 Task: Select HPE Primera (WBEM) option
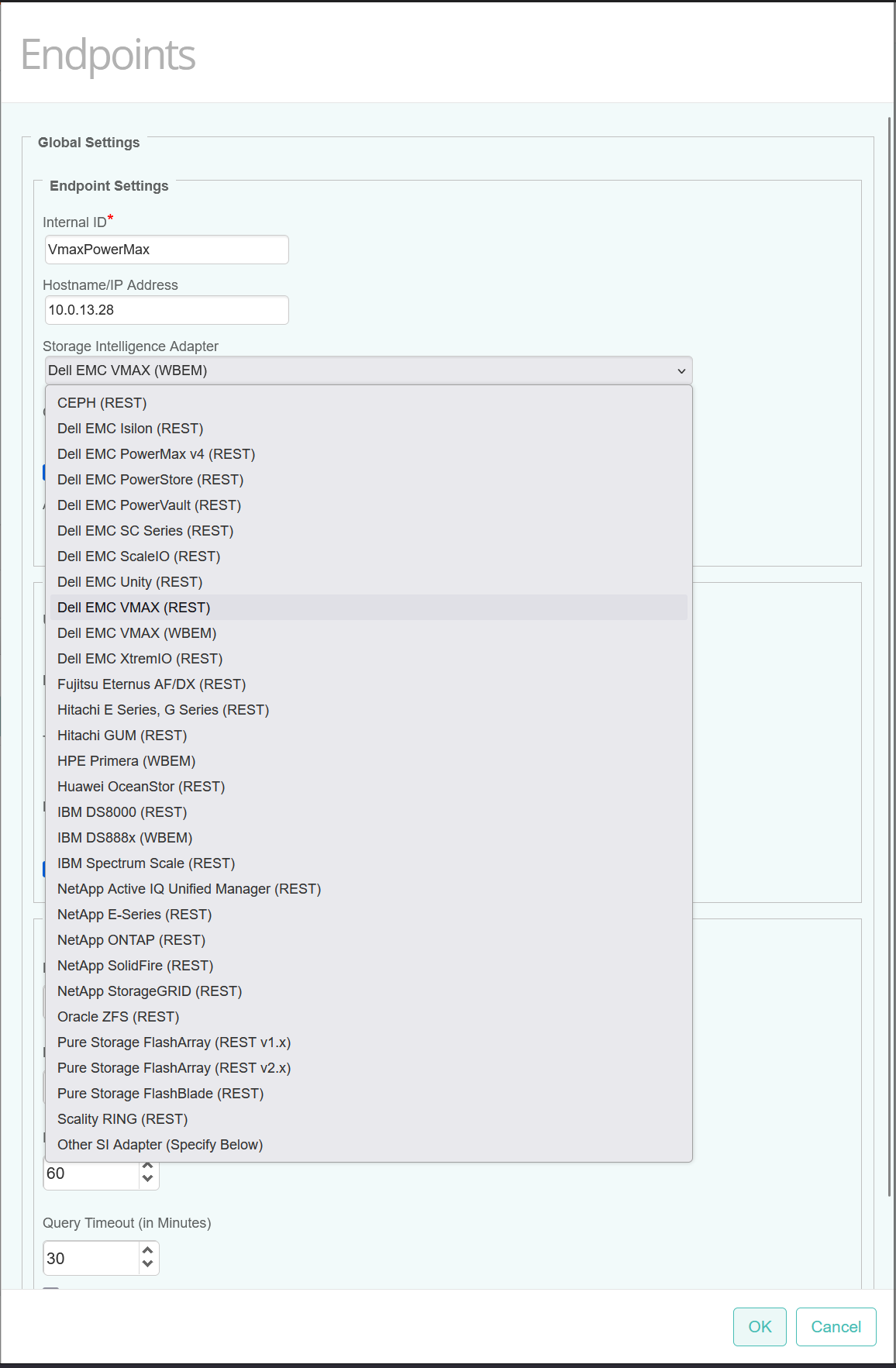pyautogui.click(x=369, y=761)
